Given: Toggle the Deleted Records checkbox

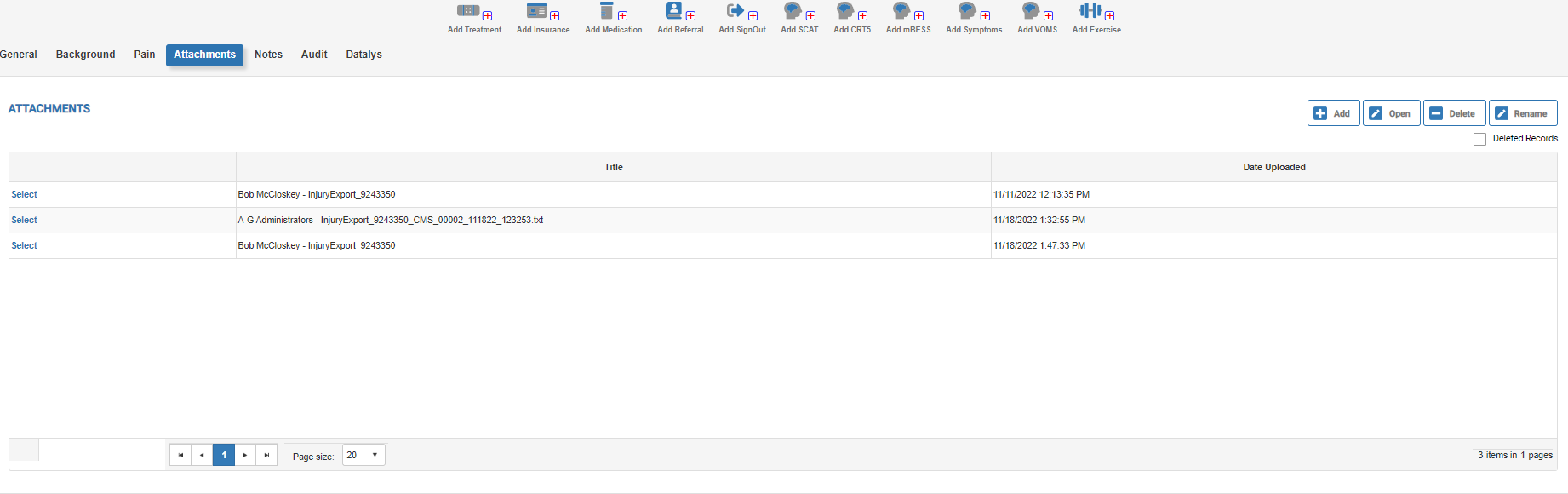Looking at the screenshot, I should tap(1479, 139).
